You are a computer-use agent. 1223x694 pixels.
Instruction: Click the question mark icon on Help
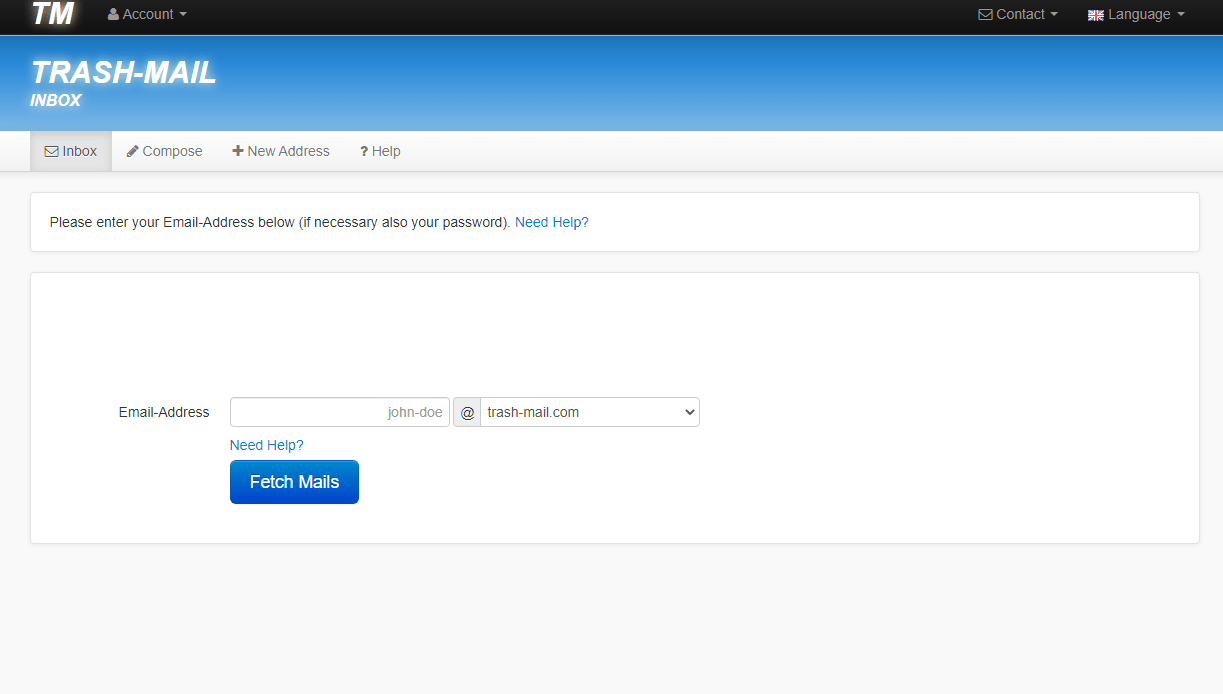[364, 151]
